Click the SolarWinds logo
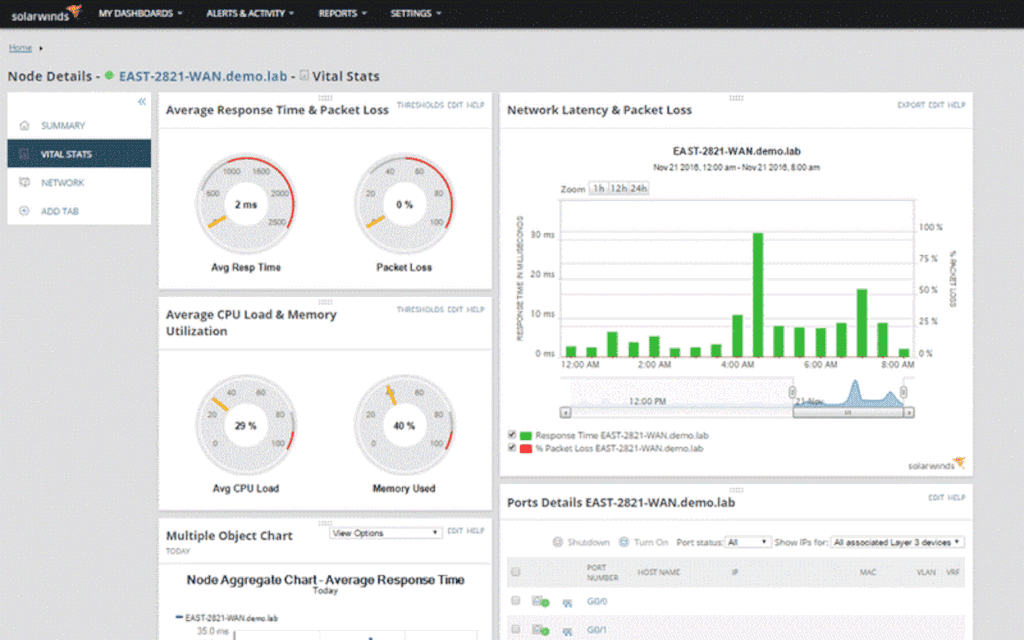The height and width of the screenshot is (640, 1024). click(x=46, y=13)
